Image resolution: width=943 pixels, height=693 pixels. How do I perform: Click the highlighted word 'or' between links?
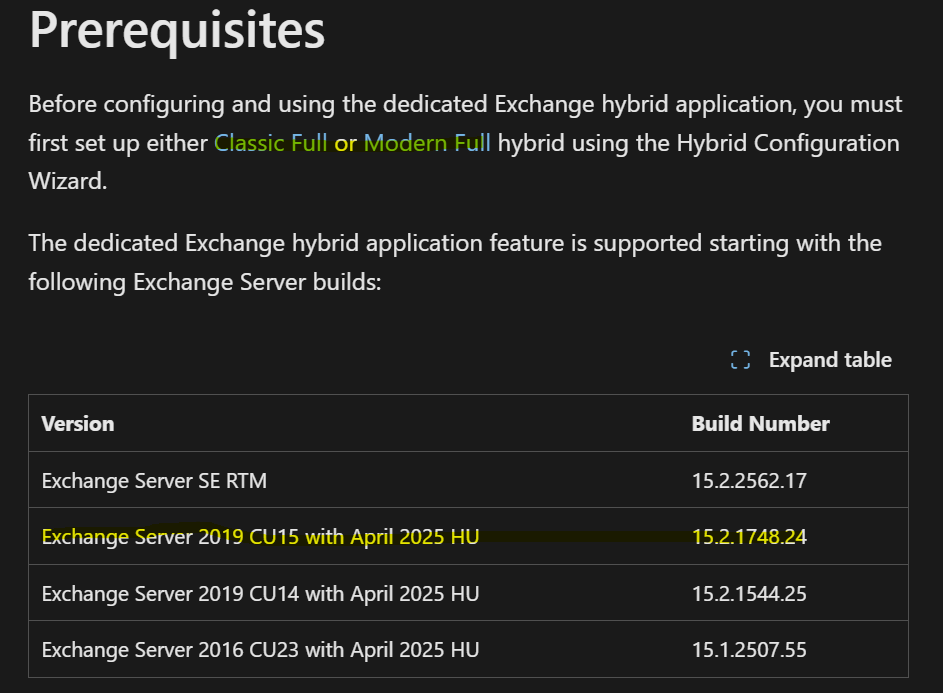click(x=346, y=144)
